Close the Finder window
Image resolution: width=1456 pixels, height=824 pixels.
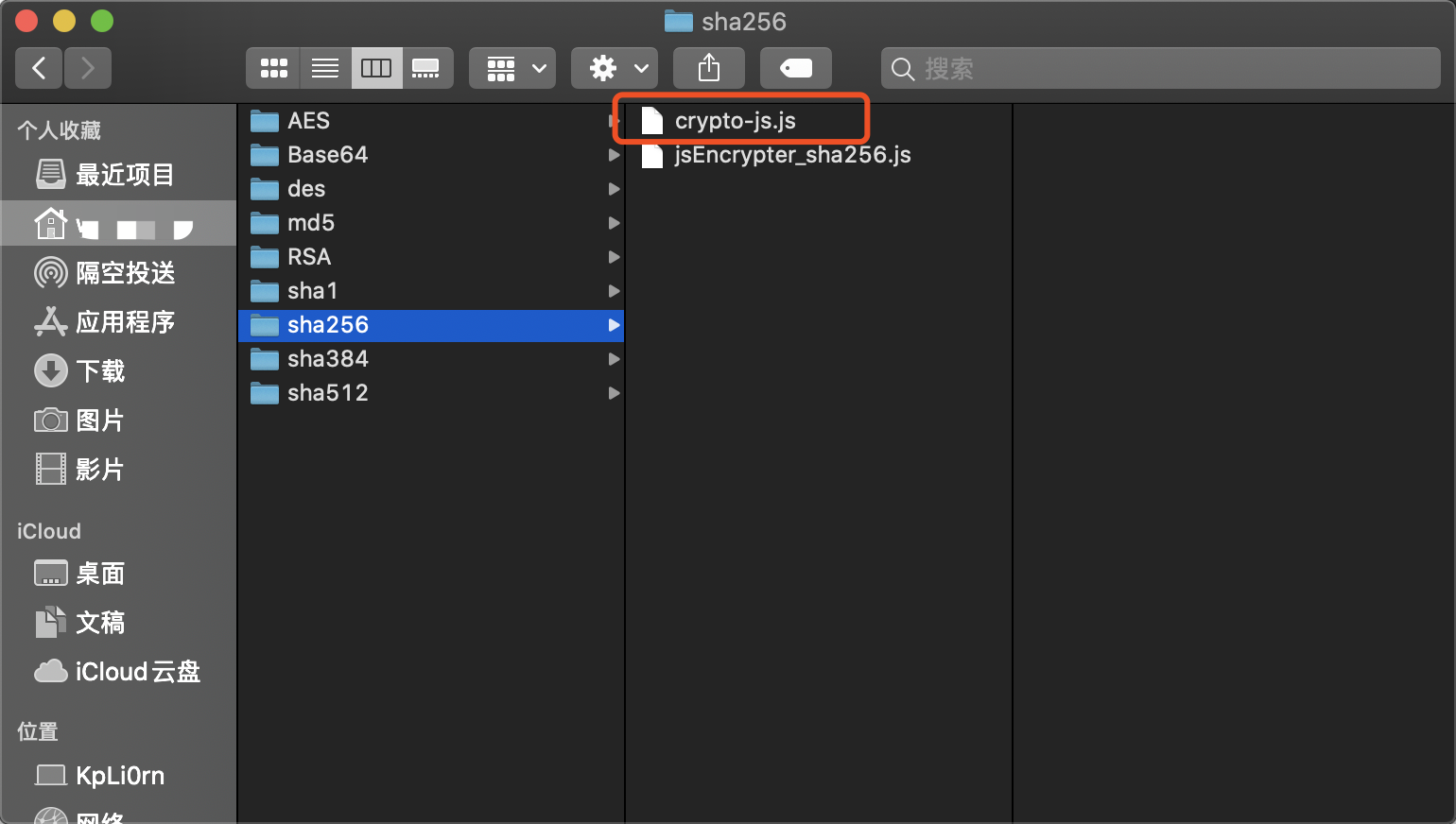coord(26,21)
